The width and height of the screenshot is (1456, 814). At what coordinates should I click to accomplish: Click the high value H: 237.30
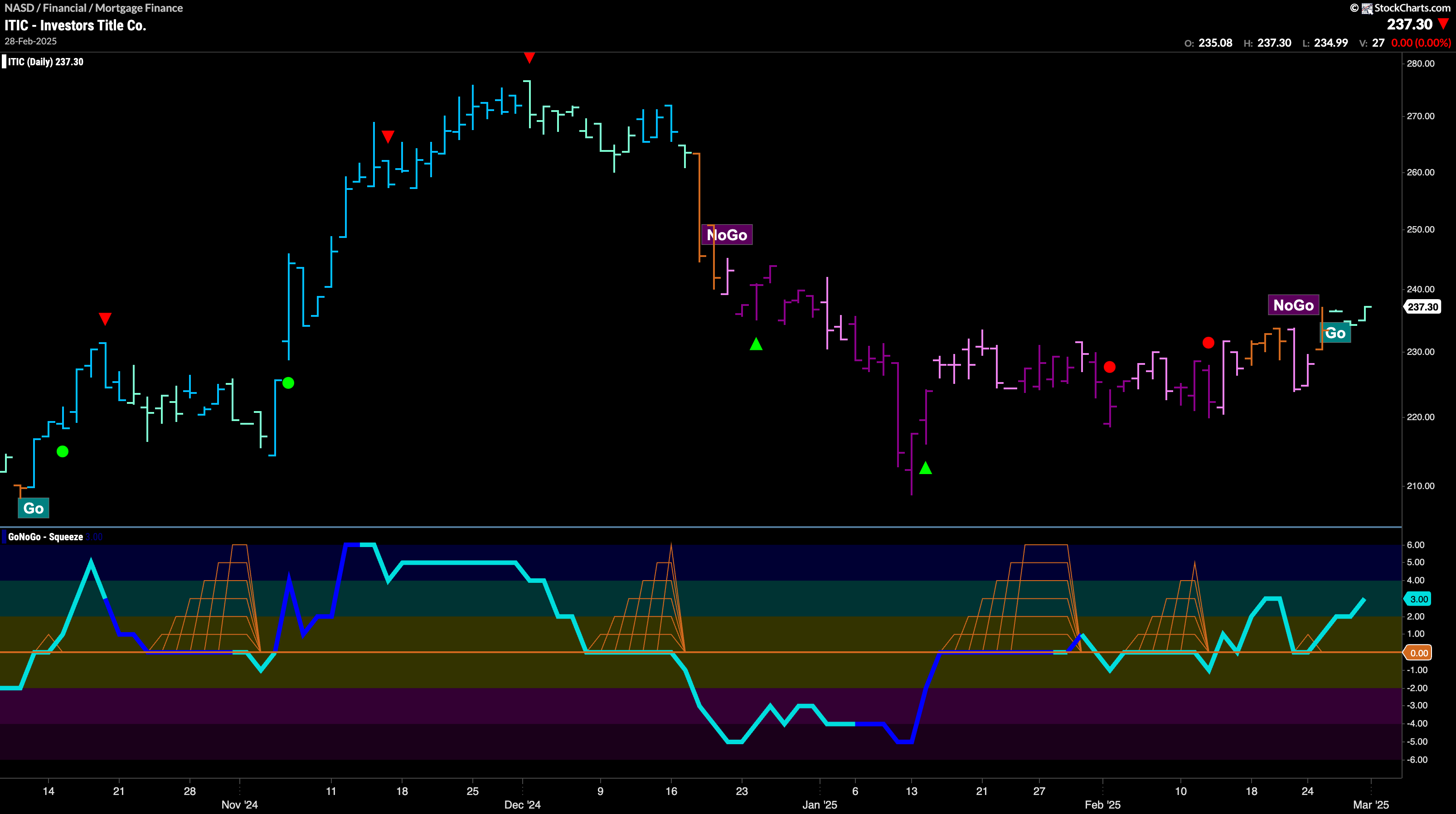click(1267, 43)
